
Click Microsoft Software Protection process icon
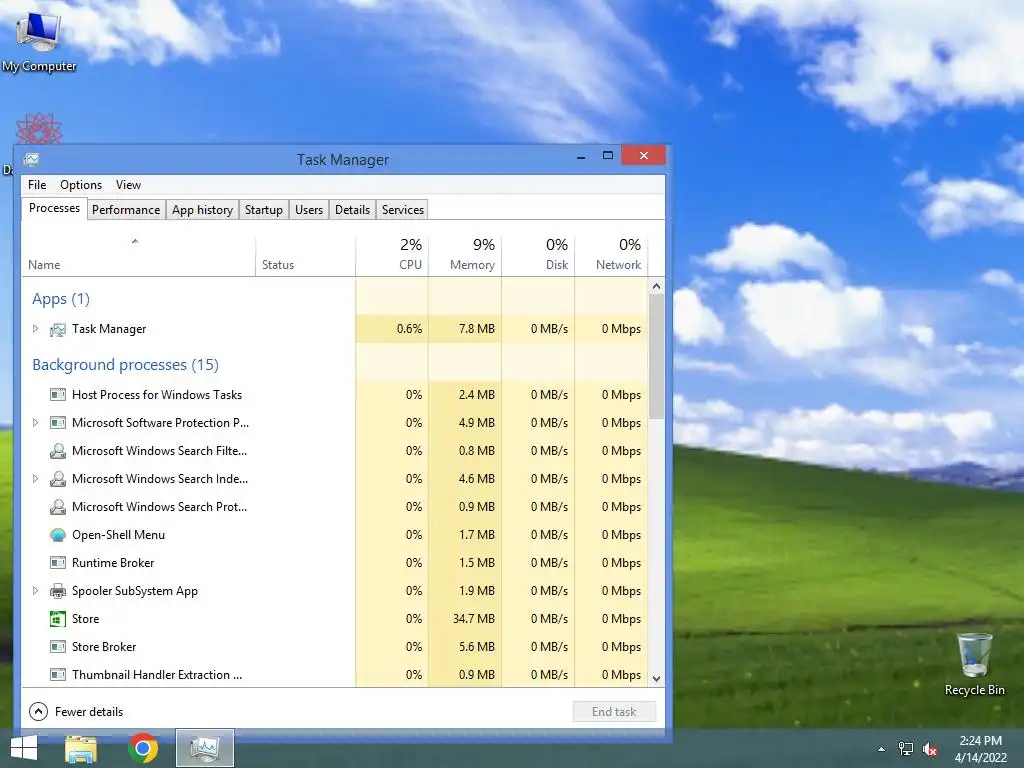tap(57, 423)
